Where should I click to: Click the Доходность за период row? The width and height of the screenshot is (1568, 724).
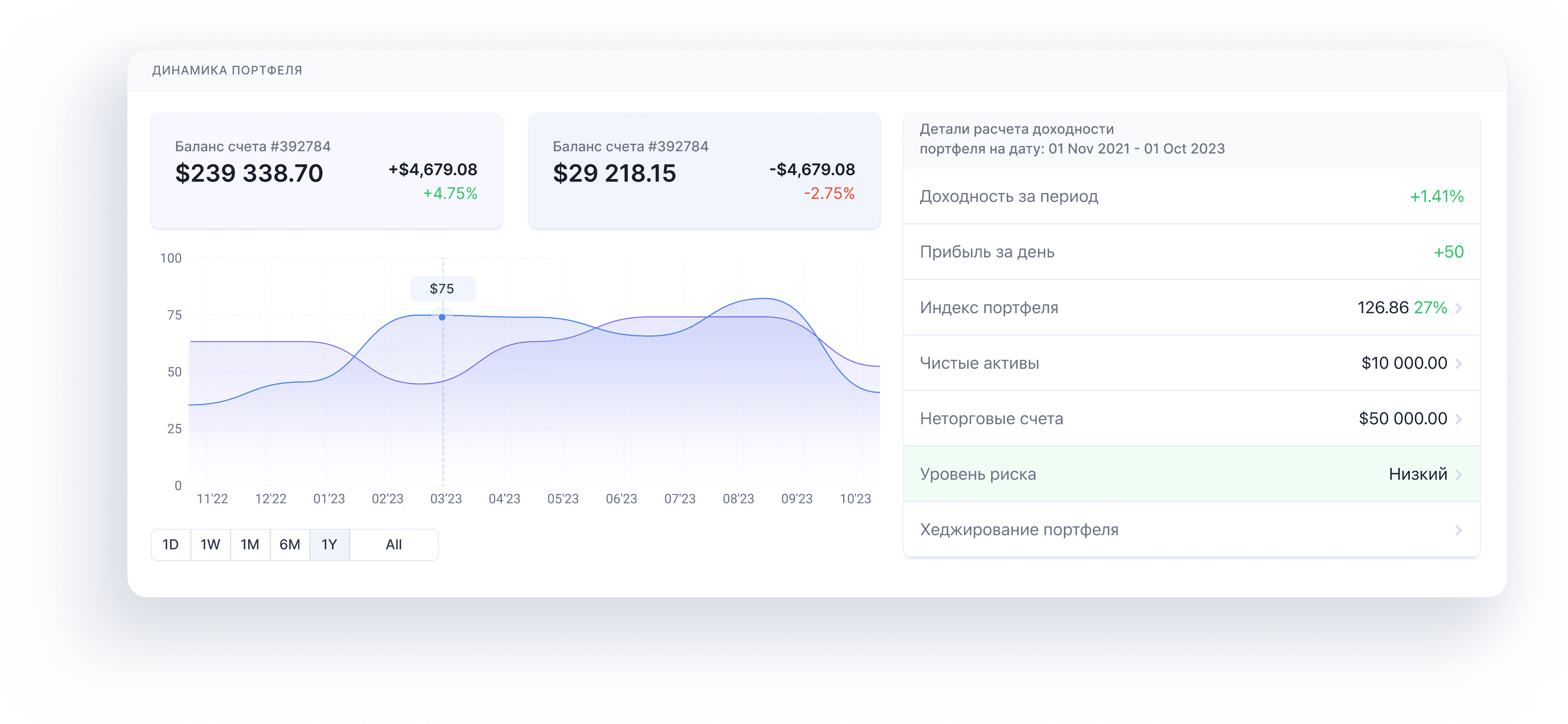tap(1191, 197)
